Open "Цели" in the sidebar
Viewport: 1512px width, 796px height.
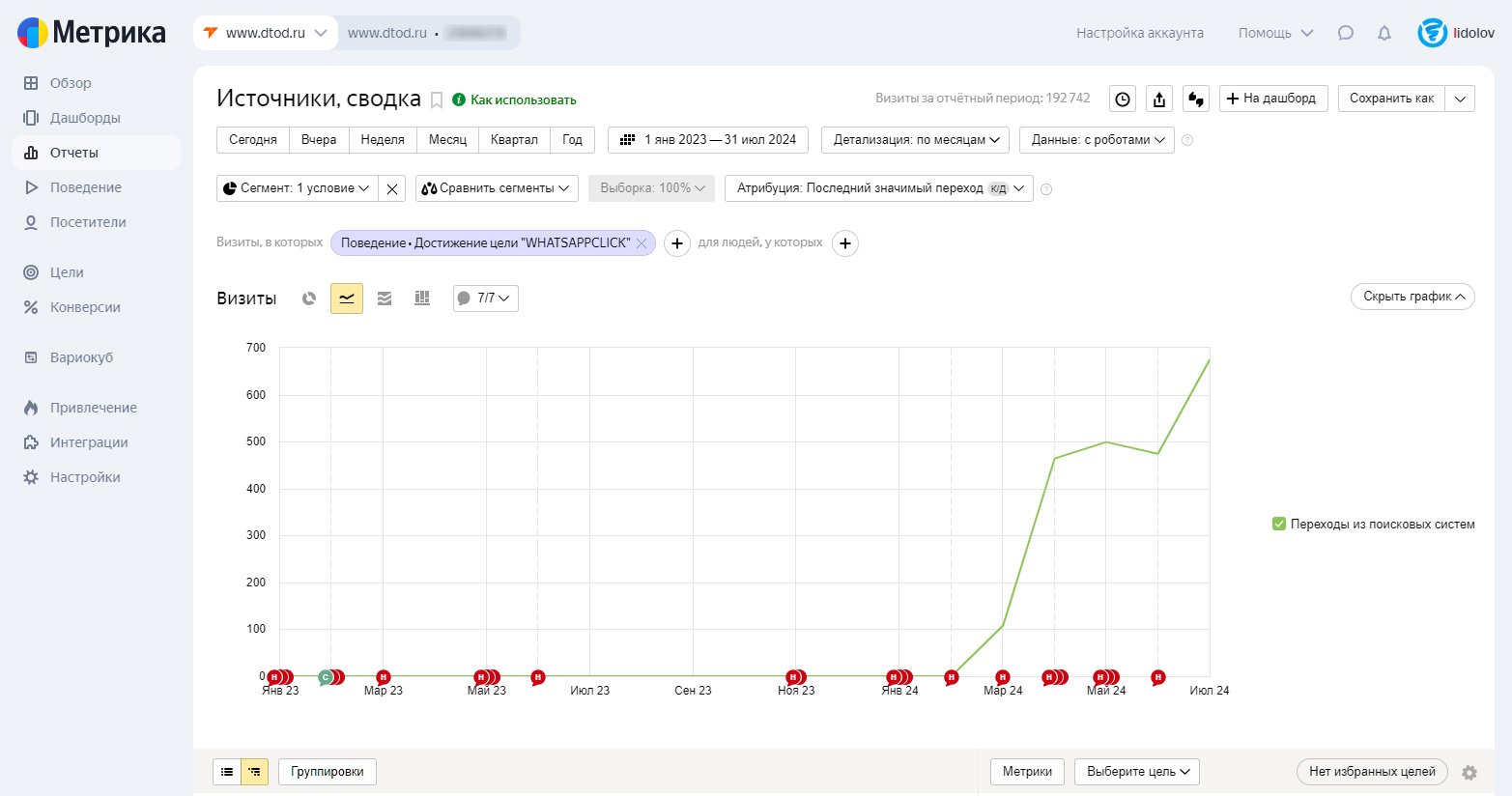67,272
